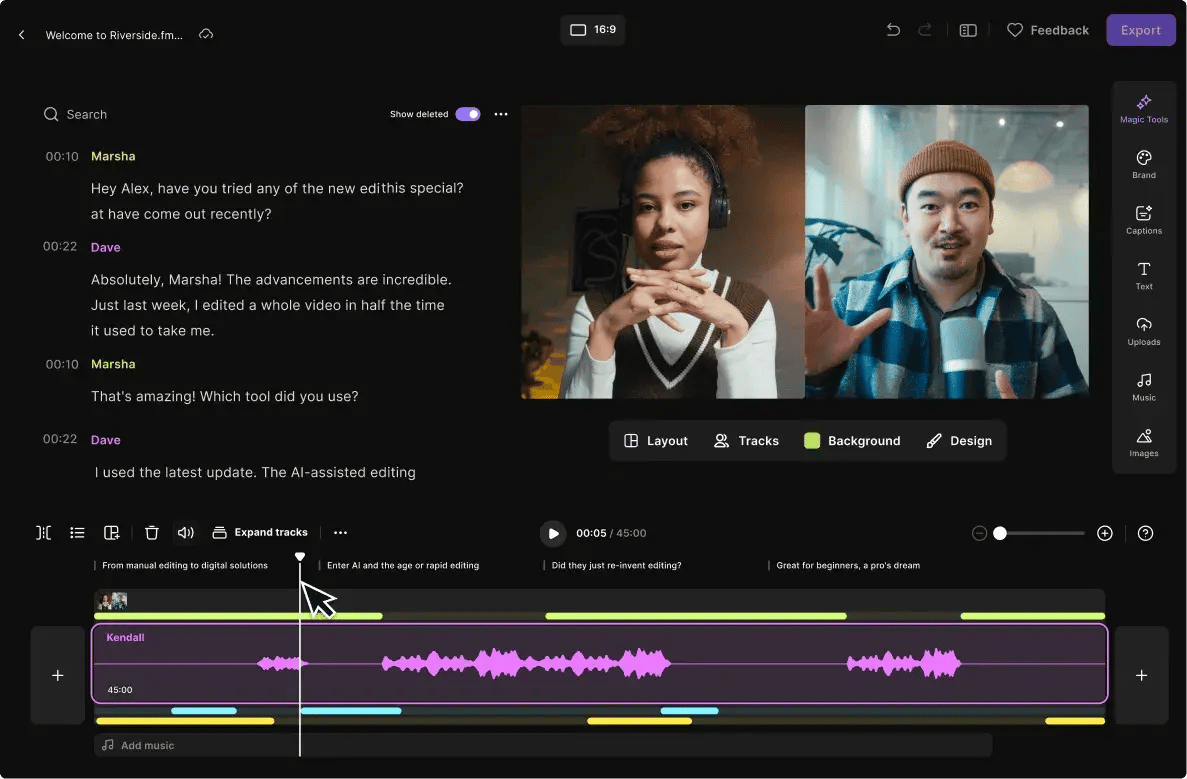Click the trash delete icon in timeline toolbar
Viewport: 1187px width, 779px height.
[152, 533]
